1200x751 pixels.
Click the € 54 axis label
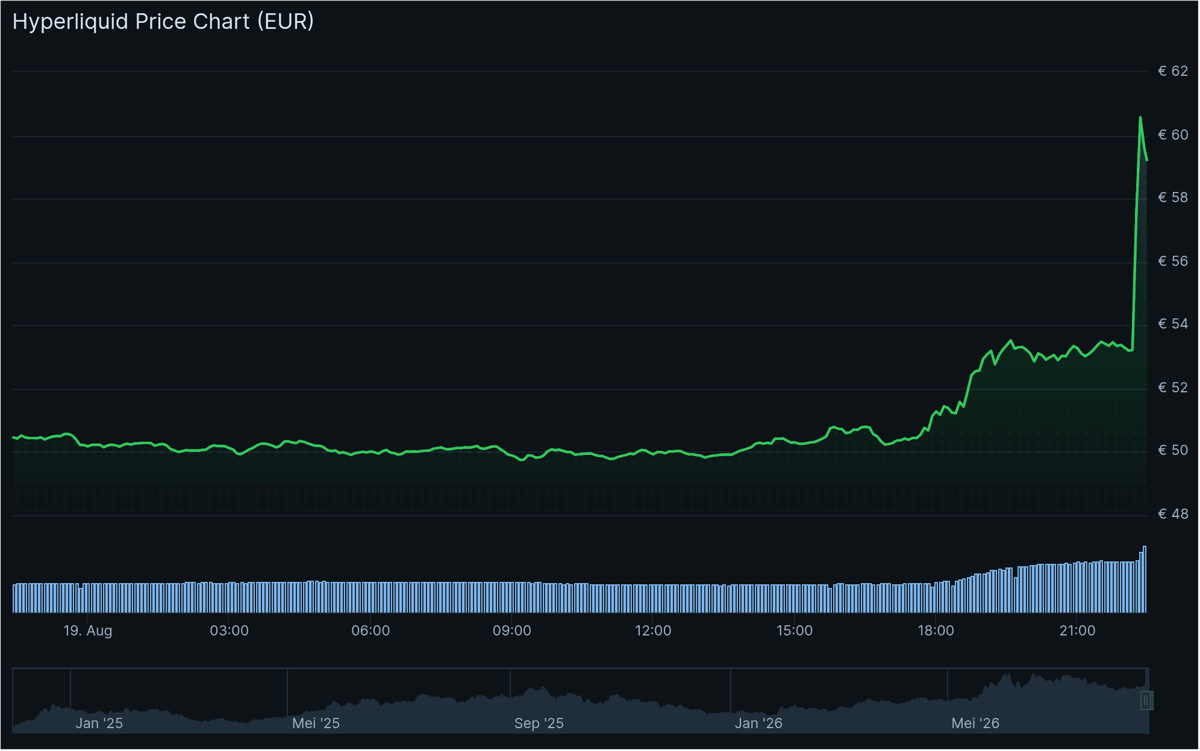coord(1172,324)
